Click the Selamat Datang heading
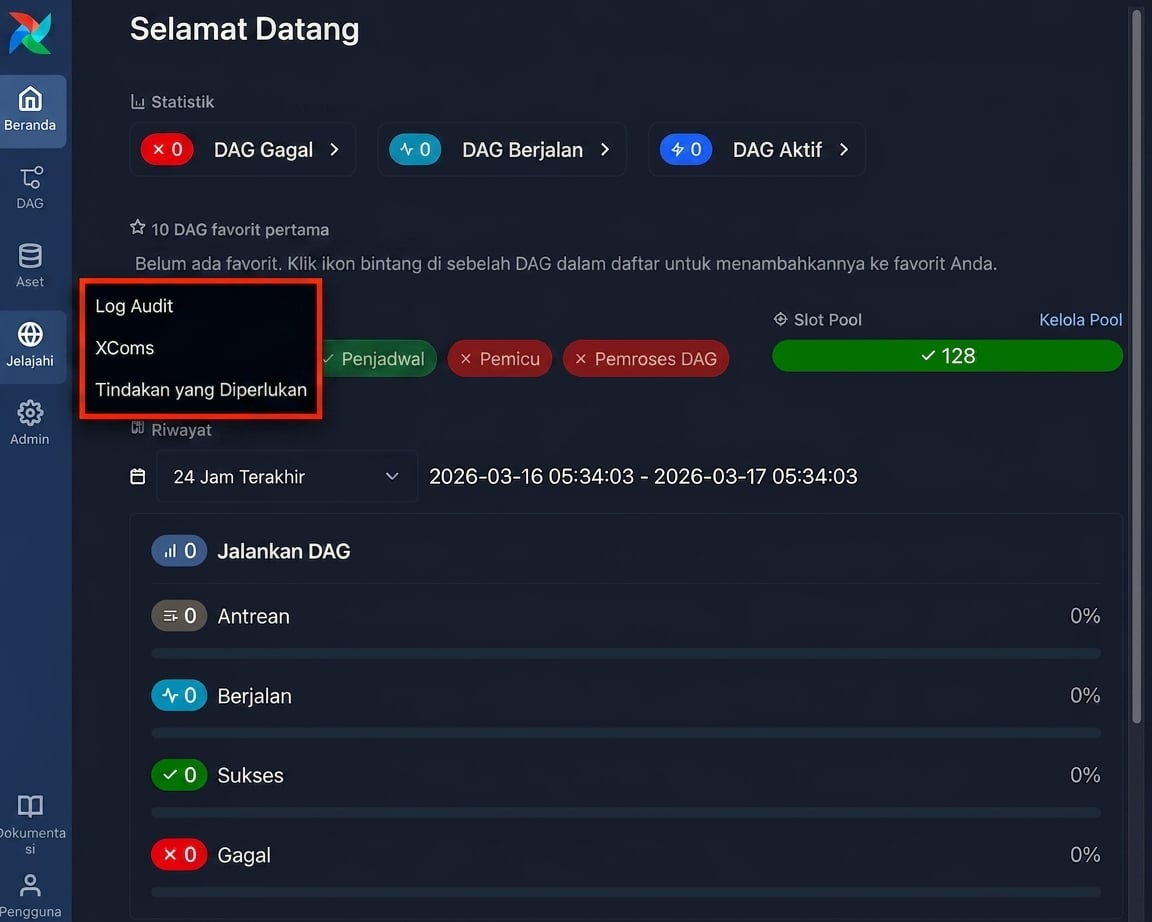The image size is (1152, 922). click(245, 29)
